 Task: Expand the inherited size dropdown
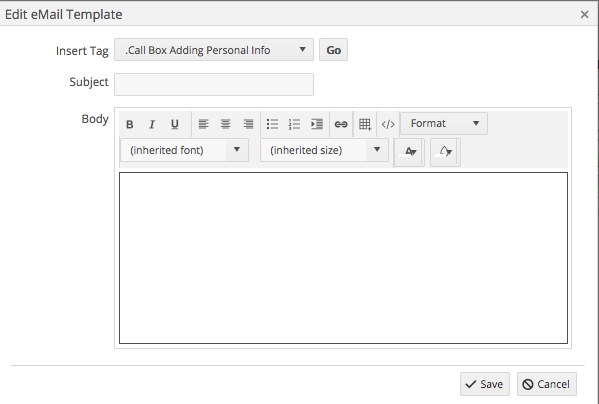pos(324,150)
